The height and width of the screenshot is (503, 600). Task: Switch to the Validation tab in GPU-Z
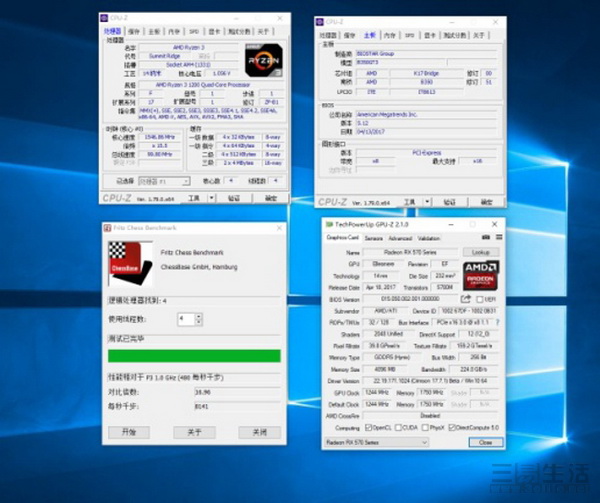[428, 238]
